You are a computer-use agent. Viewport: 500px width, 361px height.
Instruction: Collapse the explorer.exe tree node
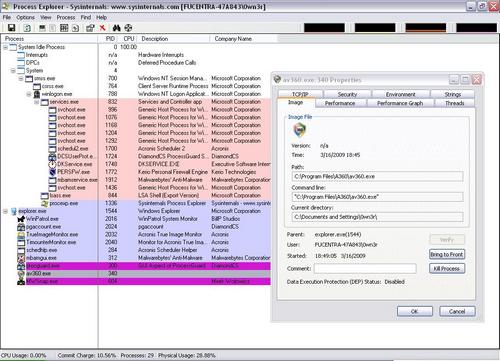[6, 211]
